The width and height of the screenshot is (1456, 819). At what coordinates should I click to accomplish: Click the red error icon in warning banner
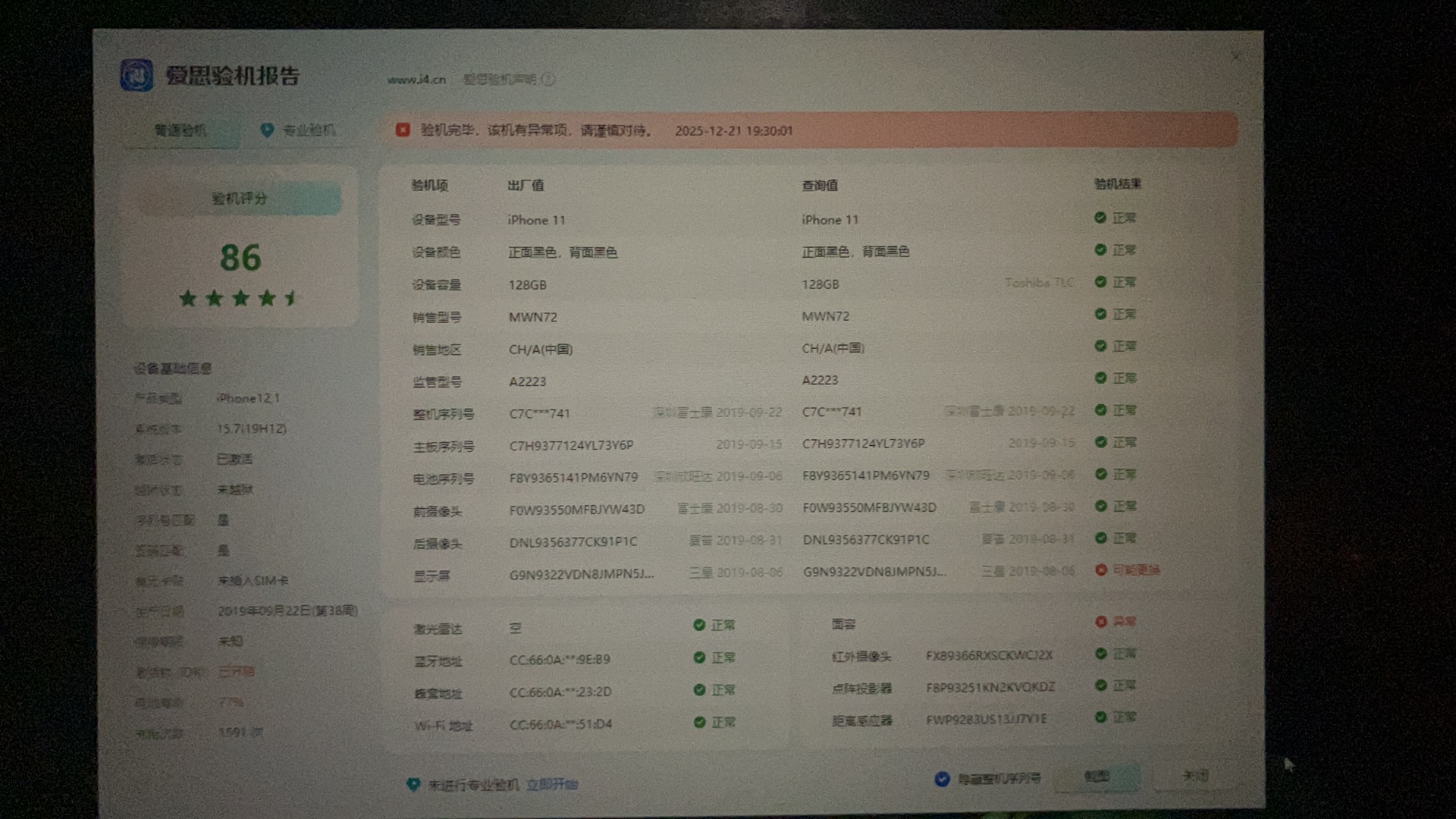tap(403, 130)
